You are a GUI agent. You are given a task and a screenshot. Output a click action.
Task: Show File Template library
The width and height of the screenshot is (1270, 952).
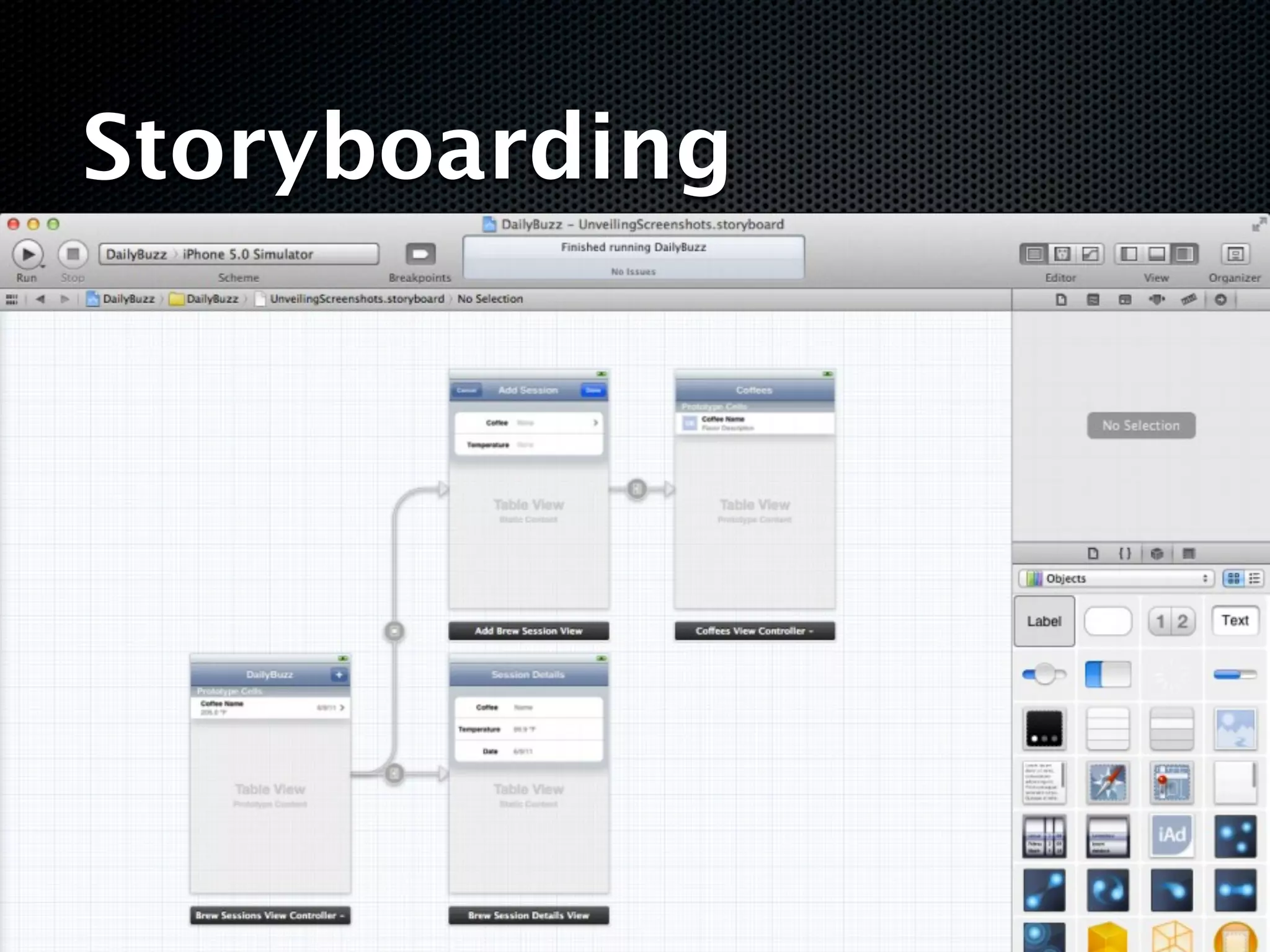[x=1093, y=553]
